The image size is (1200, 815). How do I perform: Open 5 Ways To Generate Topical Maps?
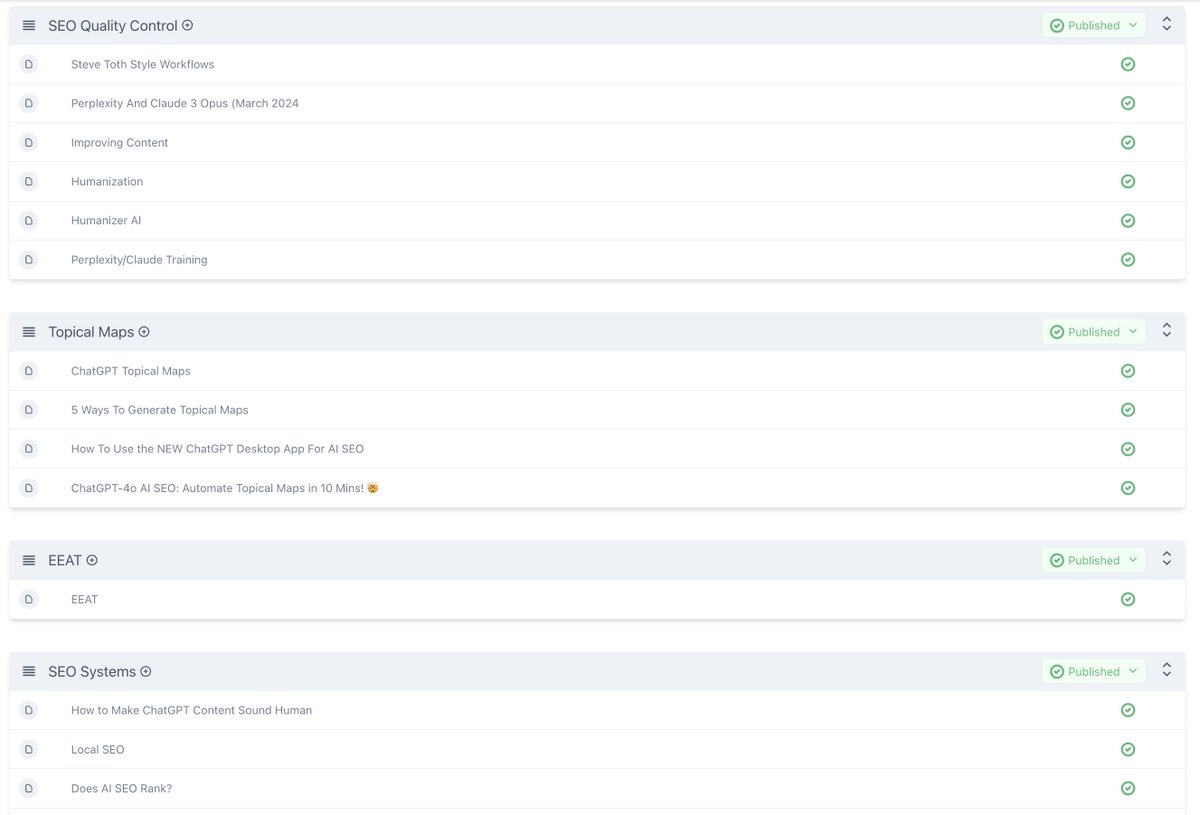pos(159,410)
